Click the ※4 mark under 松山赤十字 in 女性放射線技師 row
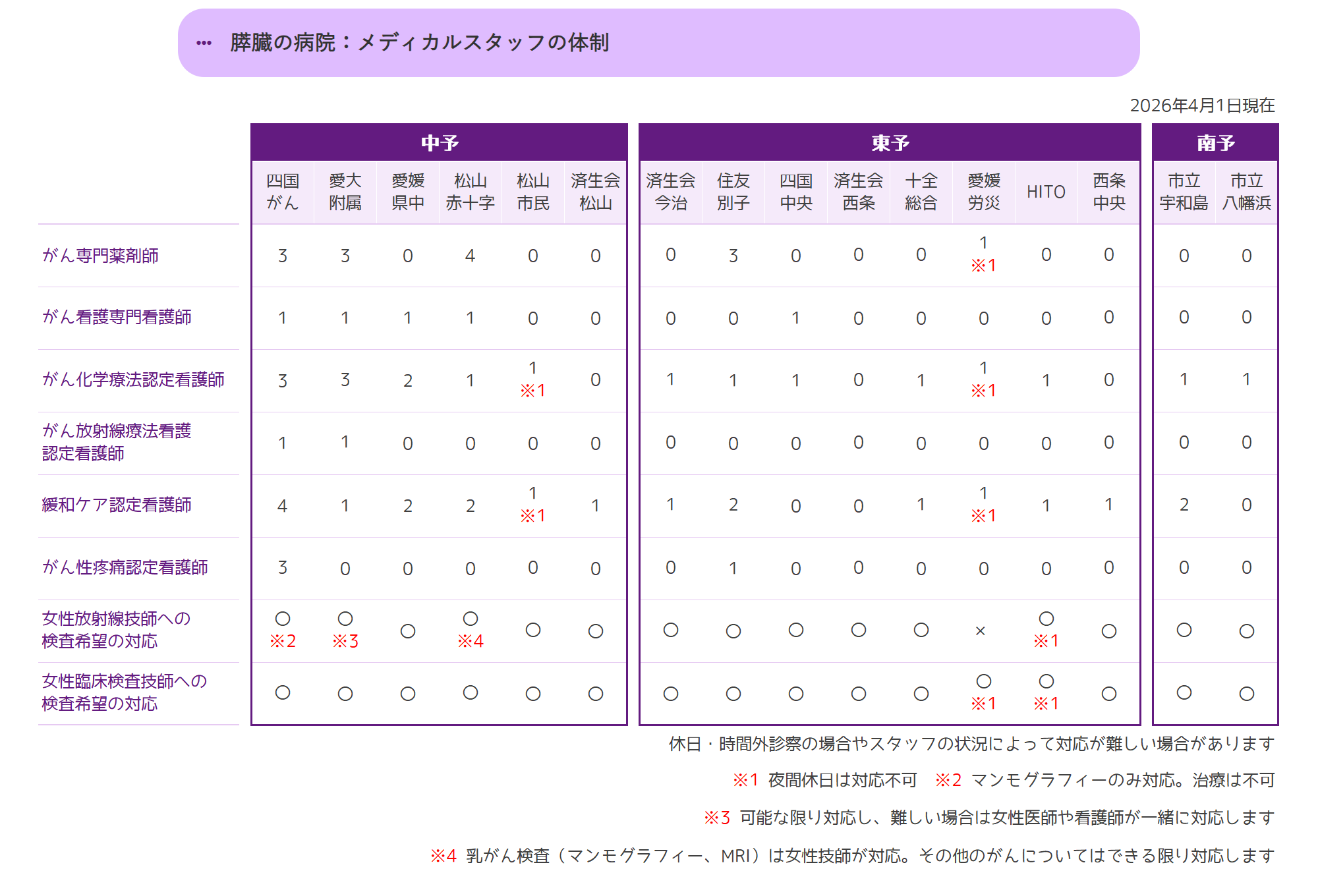 click(471, 641)
